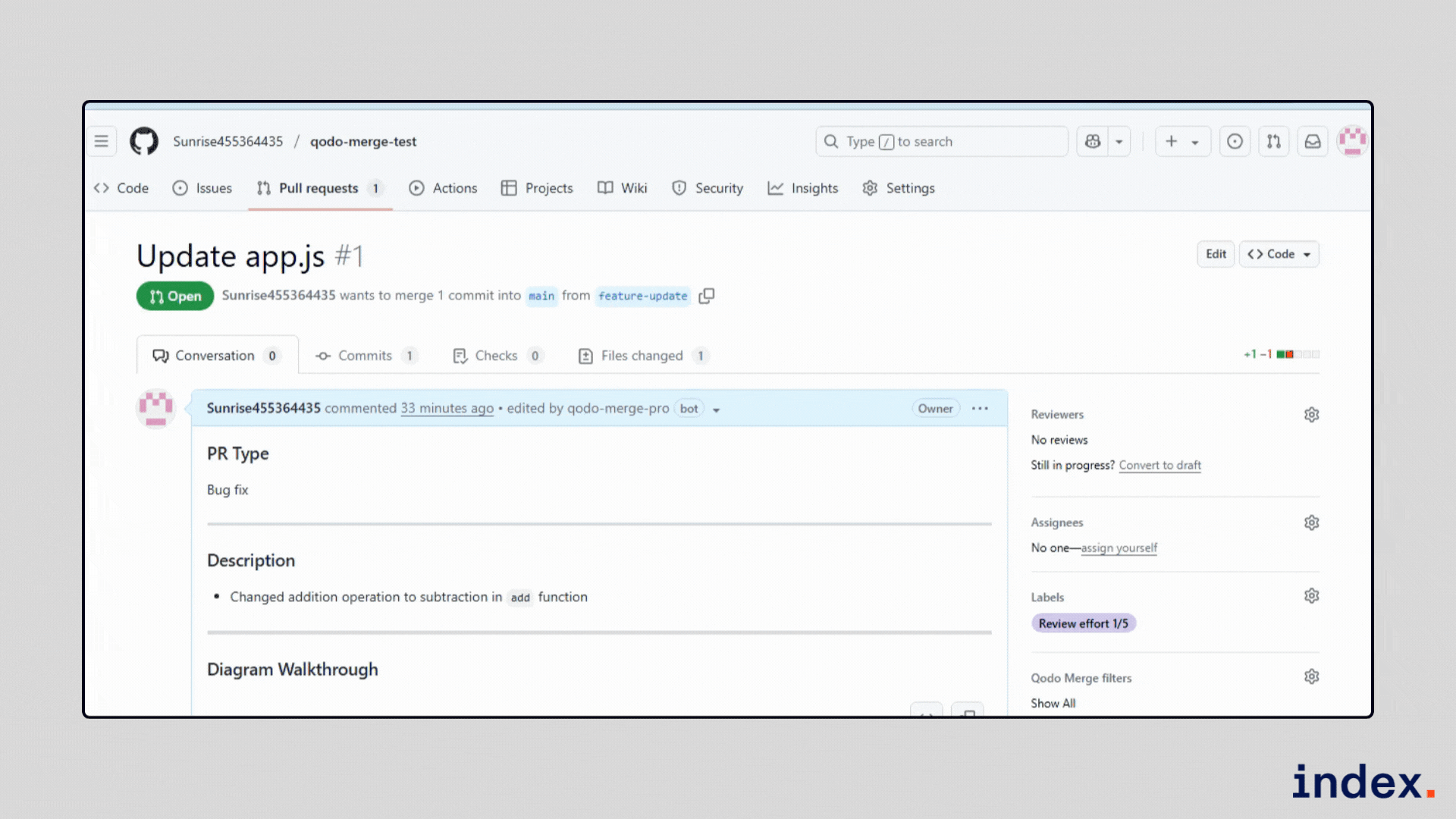Image resolution: width=1456 pixels, height=819 pixels.
Task: Click the GitHub logo icon
Action: [144, 141]
